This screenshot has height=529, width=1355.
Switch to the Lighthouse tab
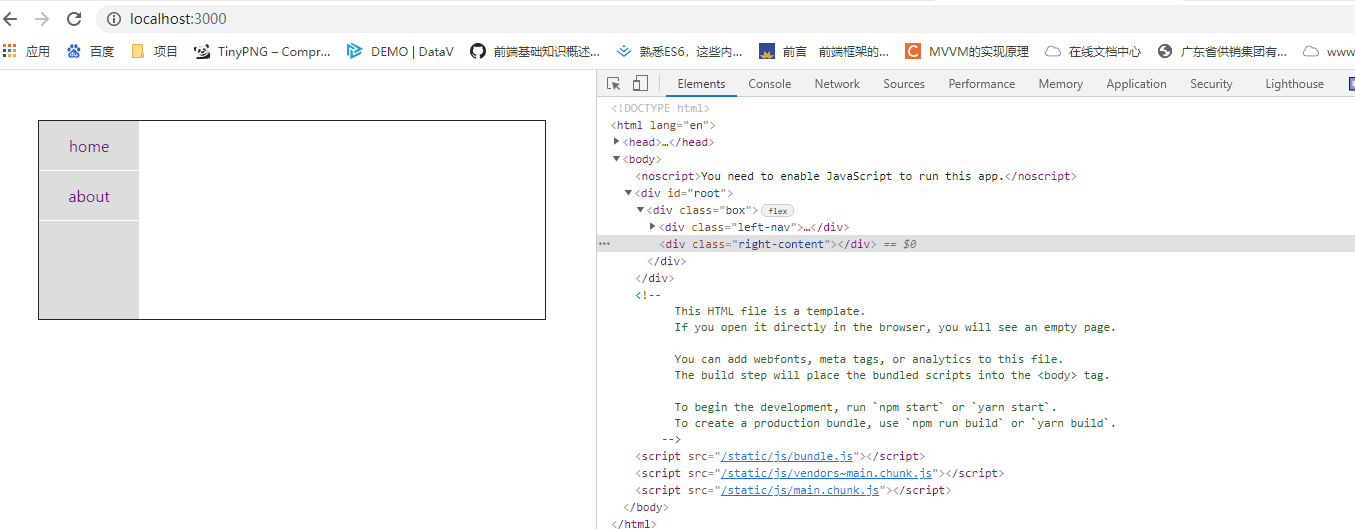coord(1294,84)
